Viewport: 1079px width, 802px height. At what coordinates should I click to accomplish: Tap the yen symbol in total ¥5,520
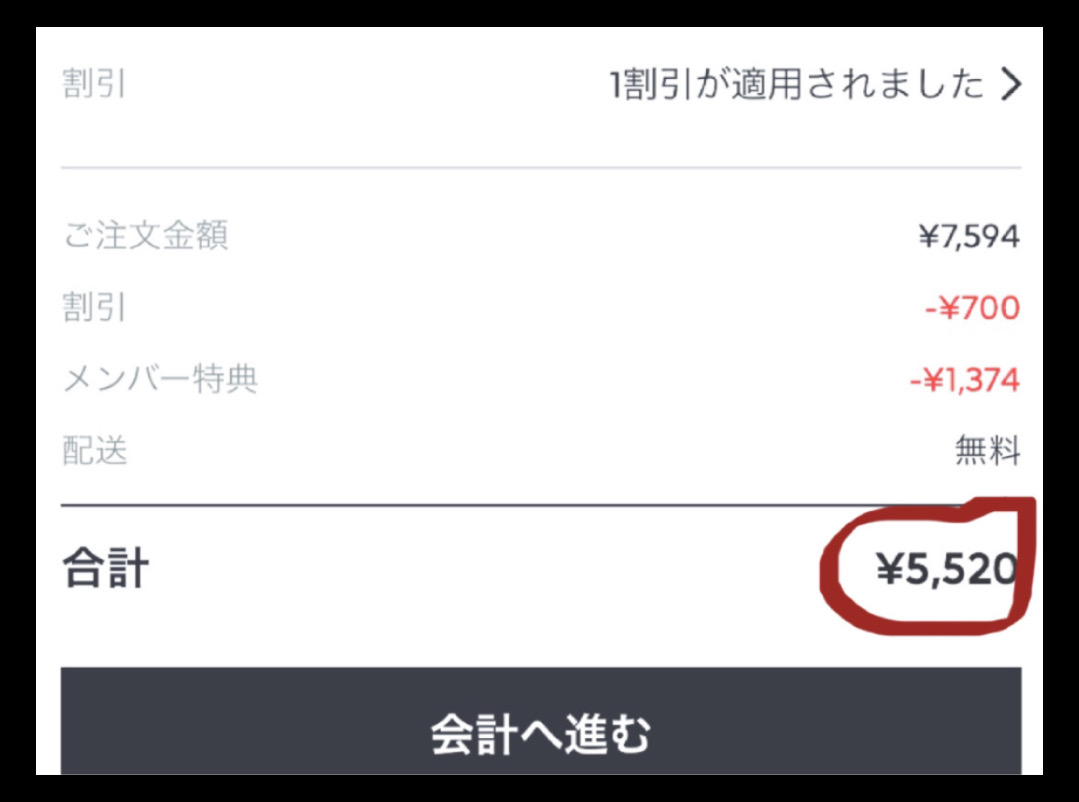click(x=889, y=569)
